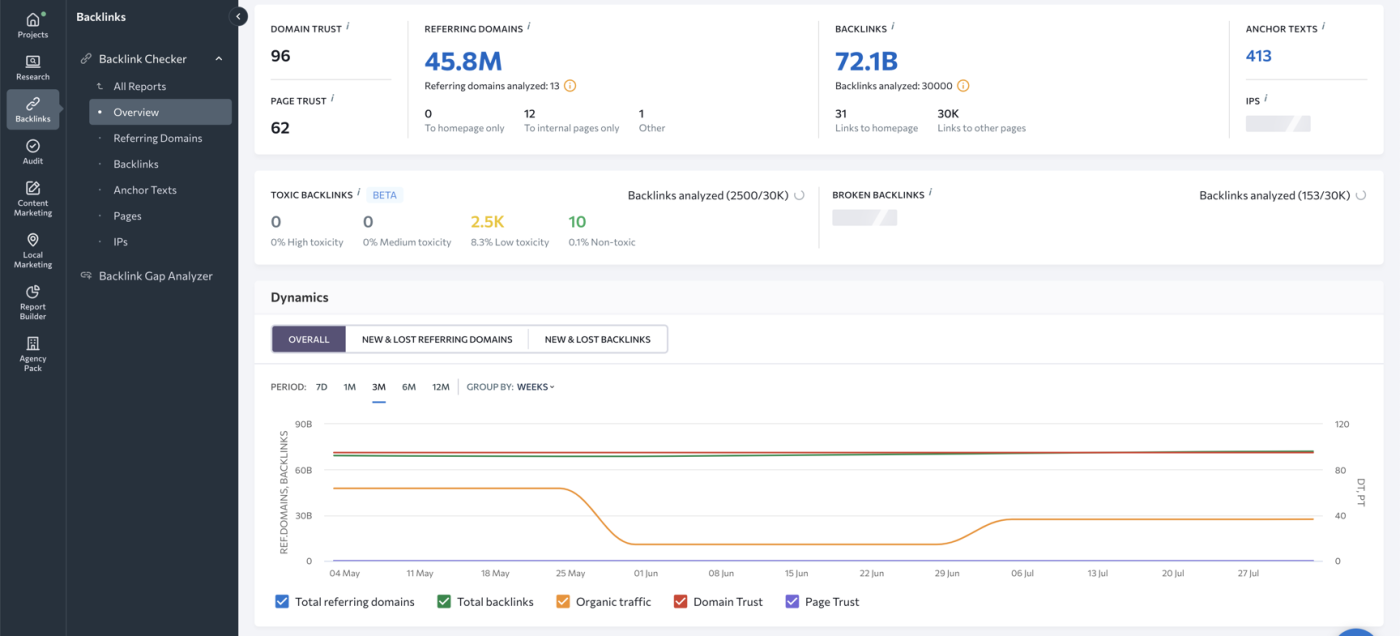Image resolution: width=1400 pixels, height=636 pixels.
Task: Open the Group By Weeks dropdown
Action: pos(535,387)
